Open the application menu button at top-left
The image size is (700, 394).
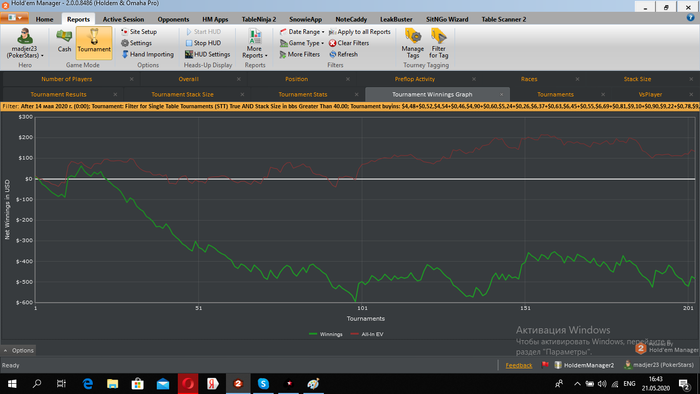point(15,18)
